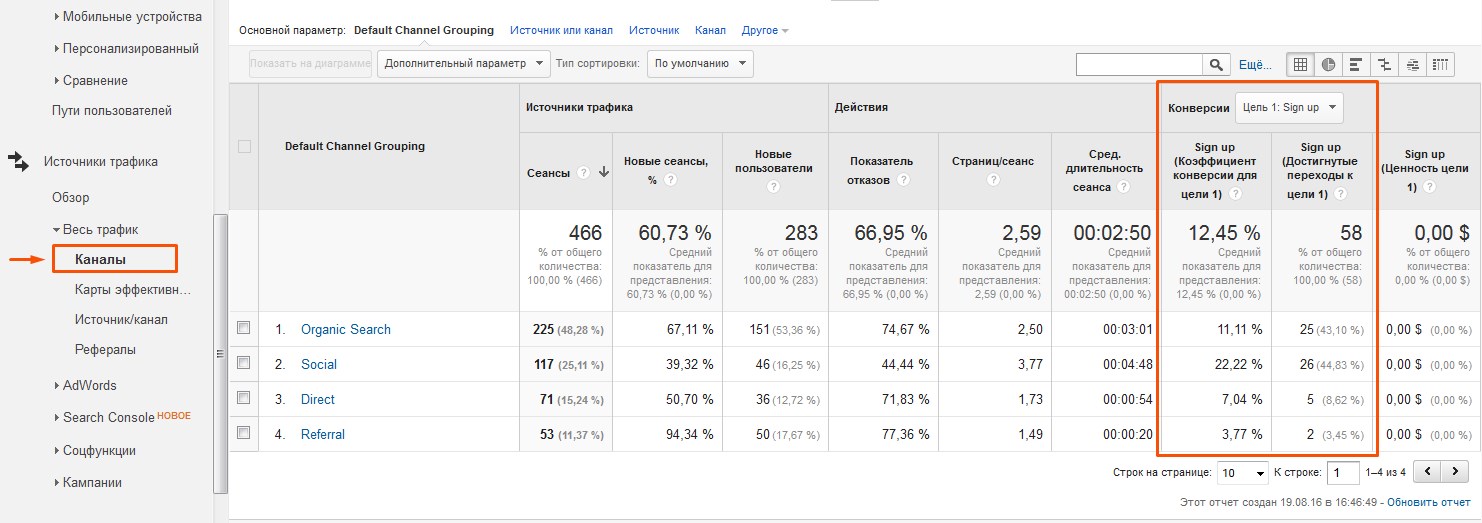Switch primary dimension to Источник или канал
The height and width of the screenshot is (523, 1482).
click(561, 30)
